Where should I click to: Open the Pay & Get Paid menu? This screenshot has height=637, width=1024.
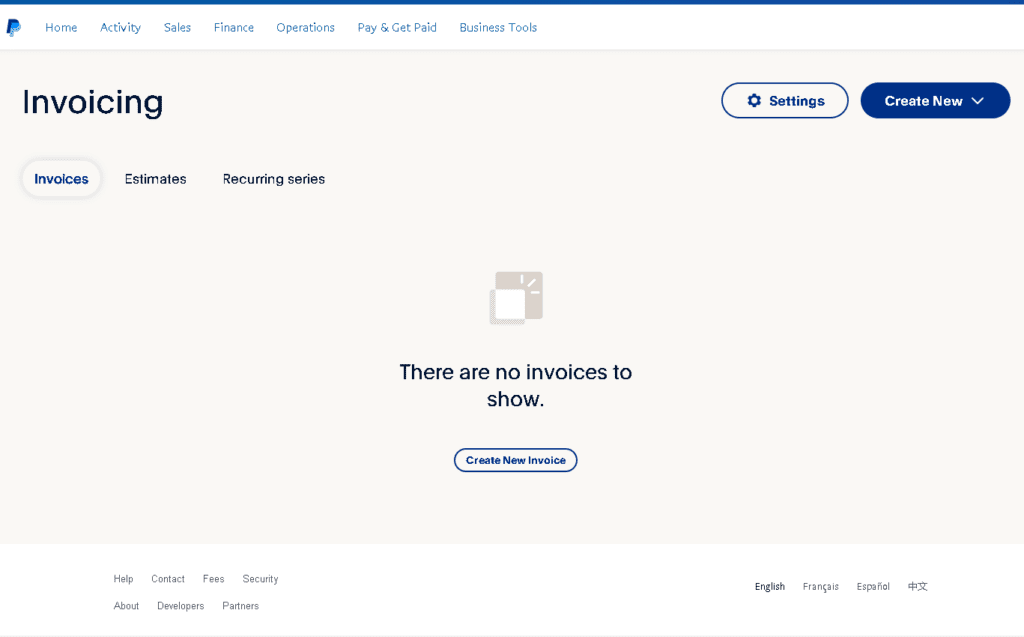[397, 27]
